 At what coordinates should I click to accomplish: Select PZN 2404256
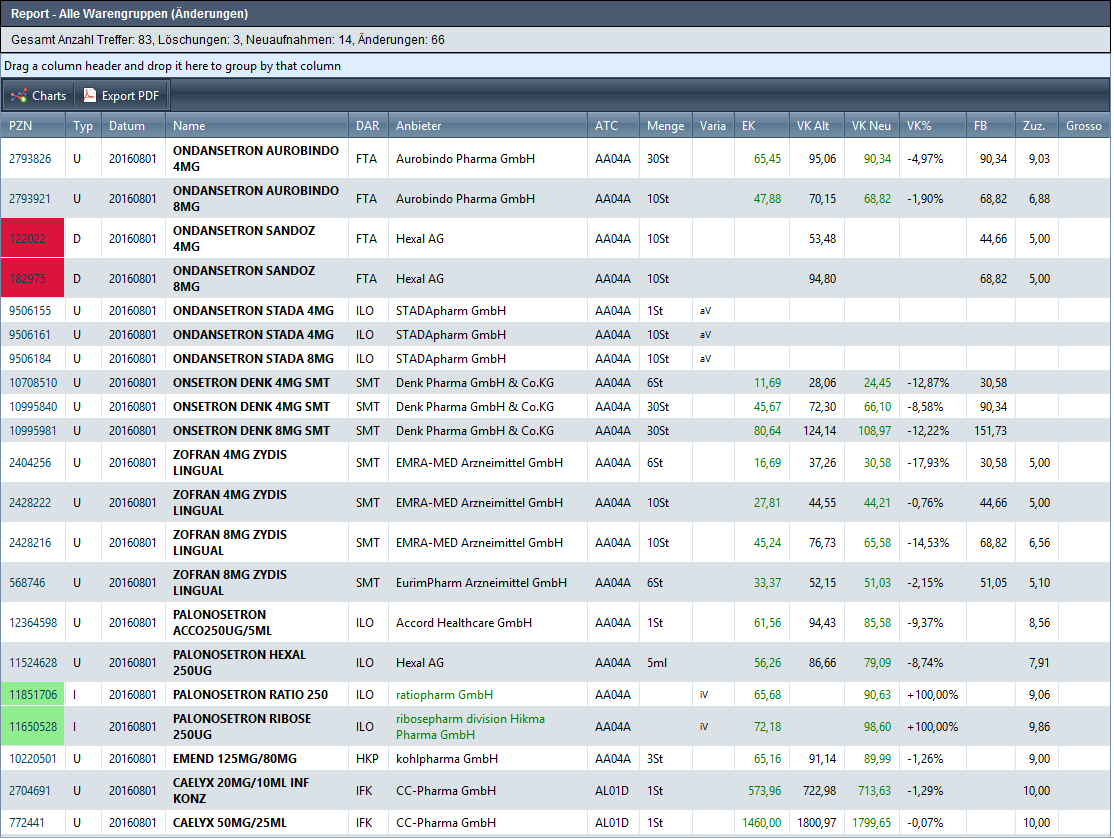coord(30,462)
